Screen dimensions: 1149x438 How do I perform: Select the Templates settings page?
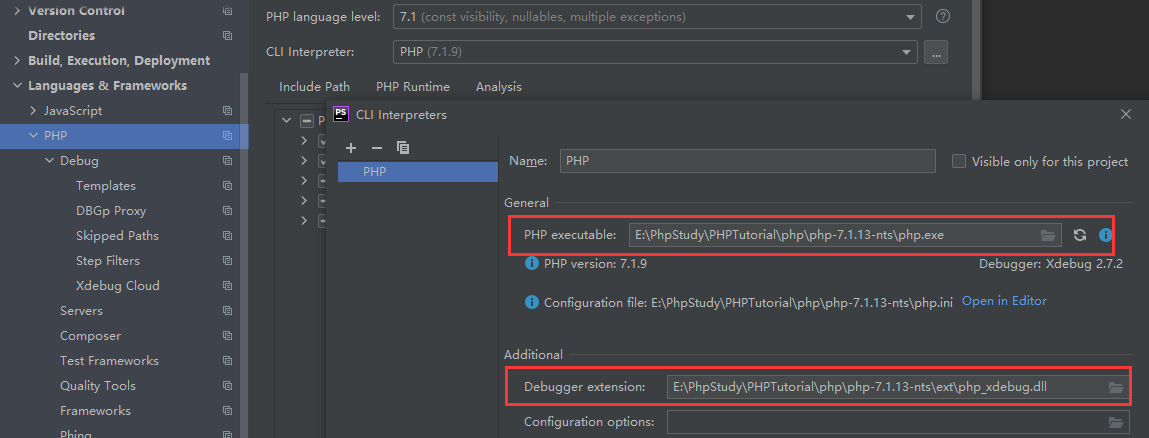[x=106, y=186]
